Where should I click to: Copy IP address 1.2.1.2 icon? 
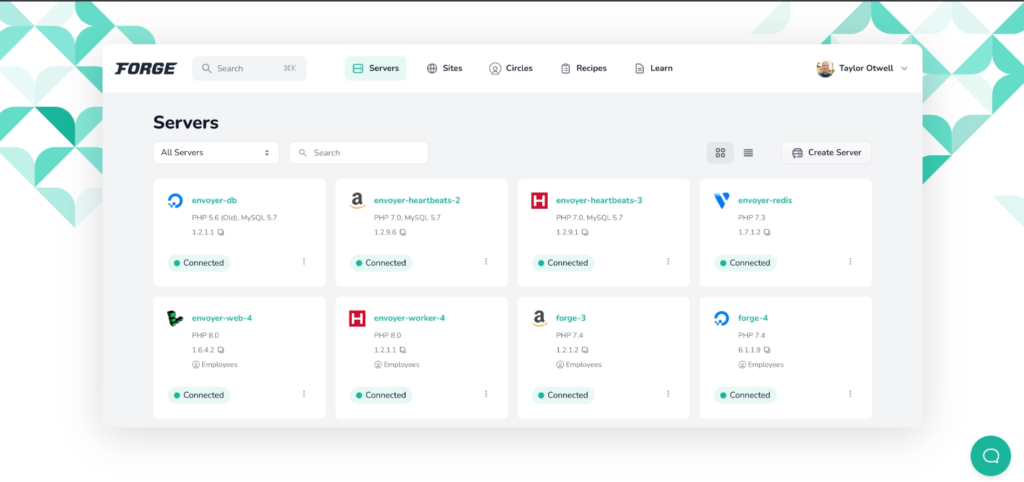(x=585, y=350)
